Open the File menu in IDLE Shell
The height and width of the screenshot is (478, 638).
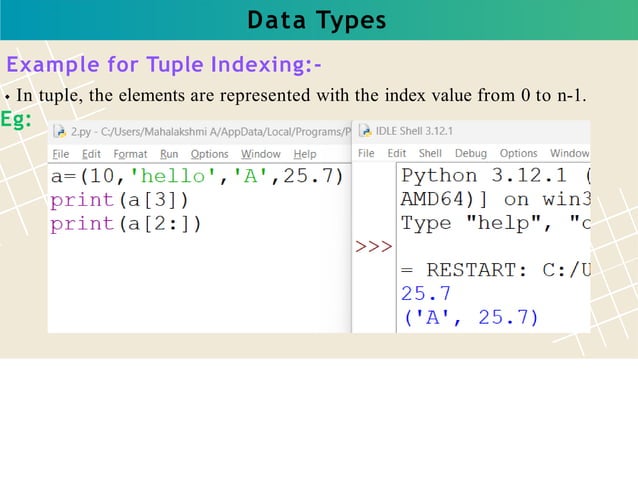(x=366, y=153)
